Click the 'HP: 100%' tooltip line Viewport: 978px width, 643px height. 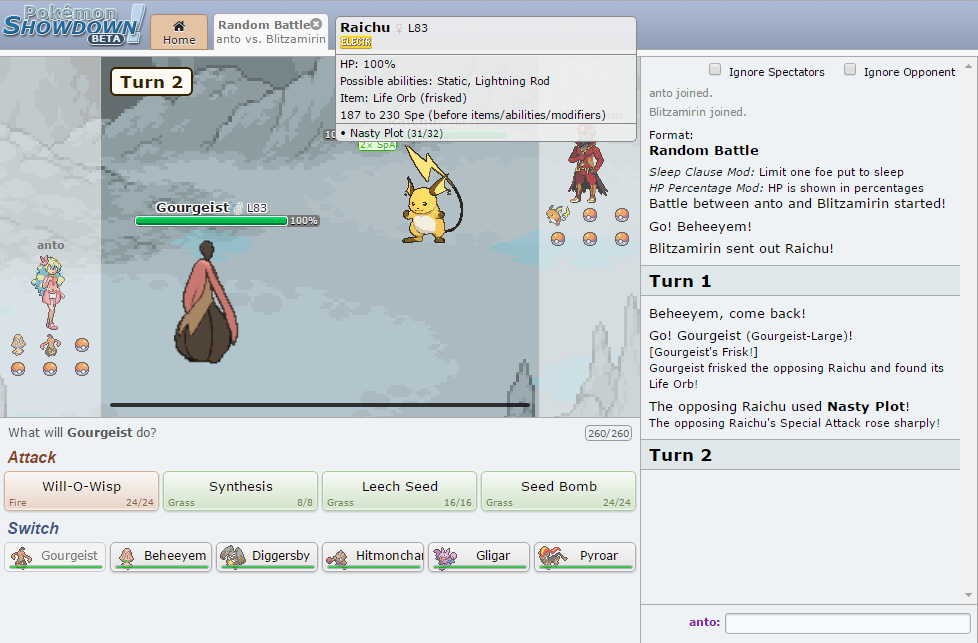[367, 64]
